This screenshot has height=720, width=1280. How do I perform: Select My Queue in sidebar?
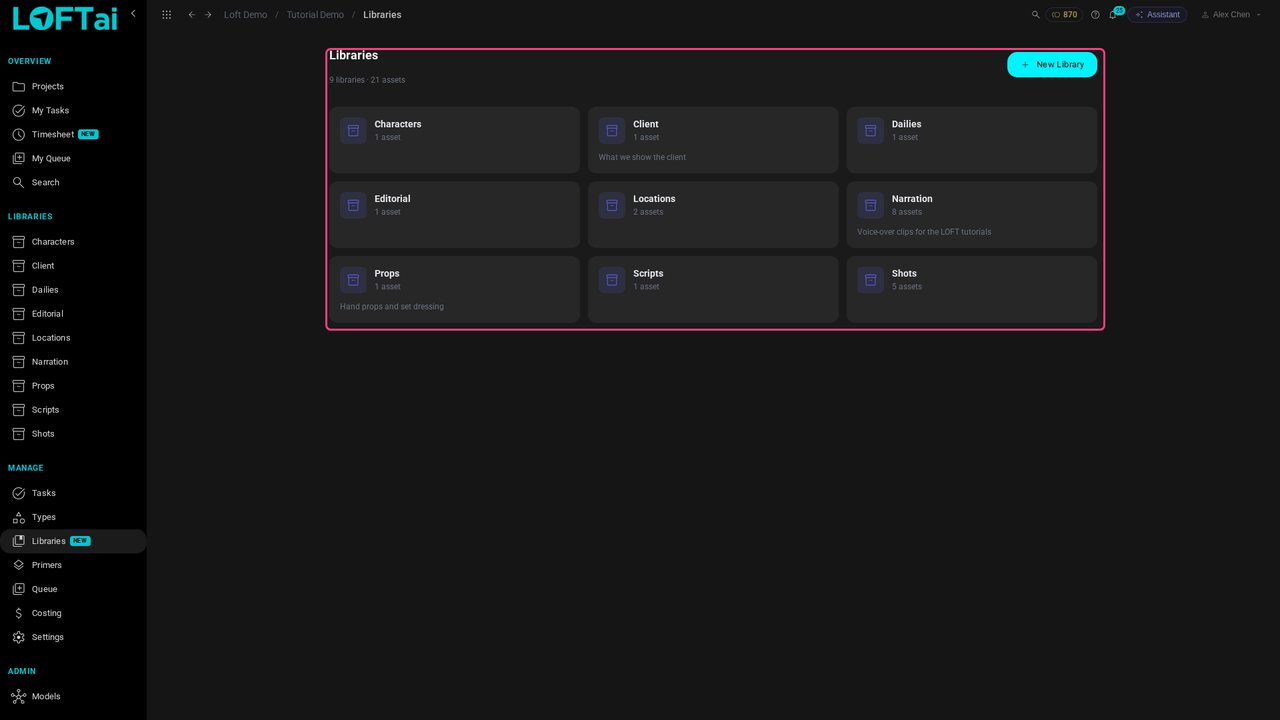coord(73,159)
